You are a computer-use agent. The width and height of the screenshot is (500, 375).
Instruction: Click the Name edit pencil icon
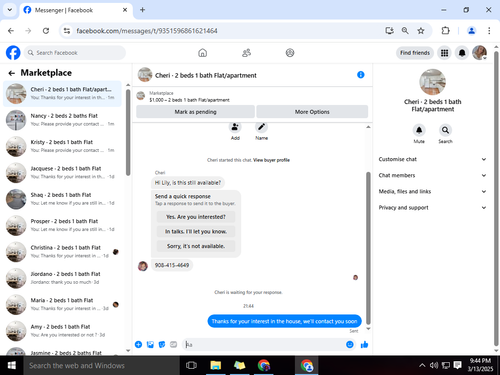point(261,127)
